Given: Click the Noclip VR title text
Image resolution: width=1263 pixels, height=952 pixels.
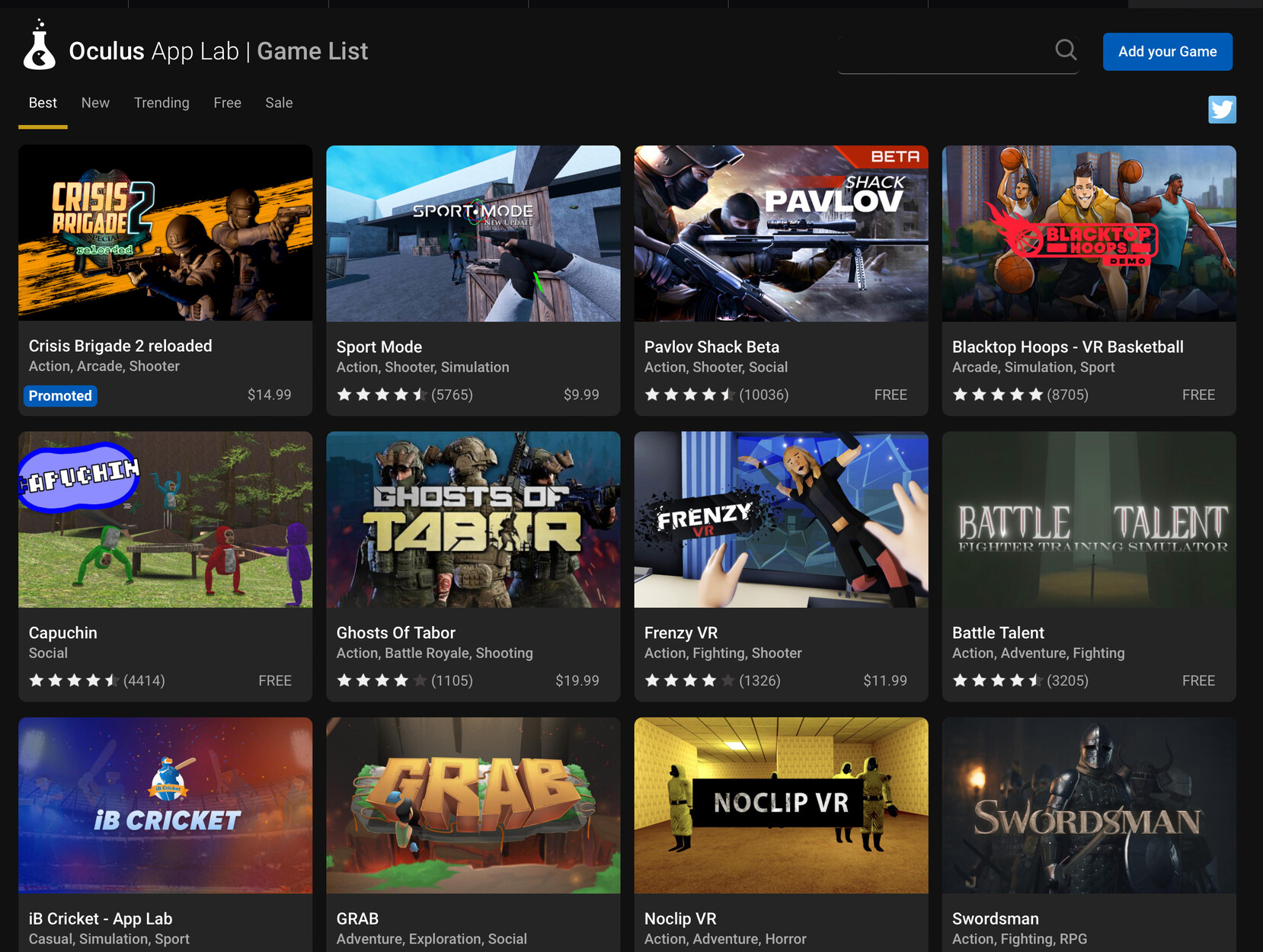Looking at the screenshot, I should coord(680,918).
